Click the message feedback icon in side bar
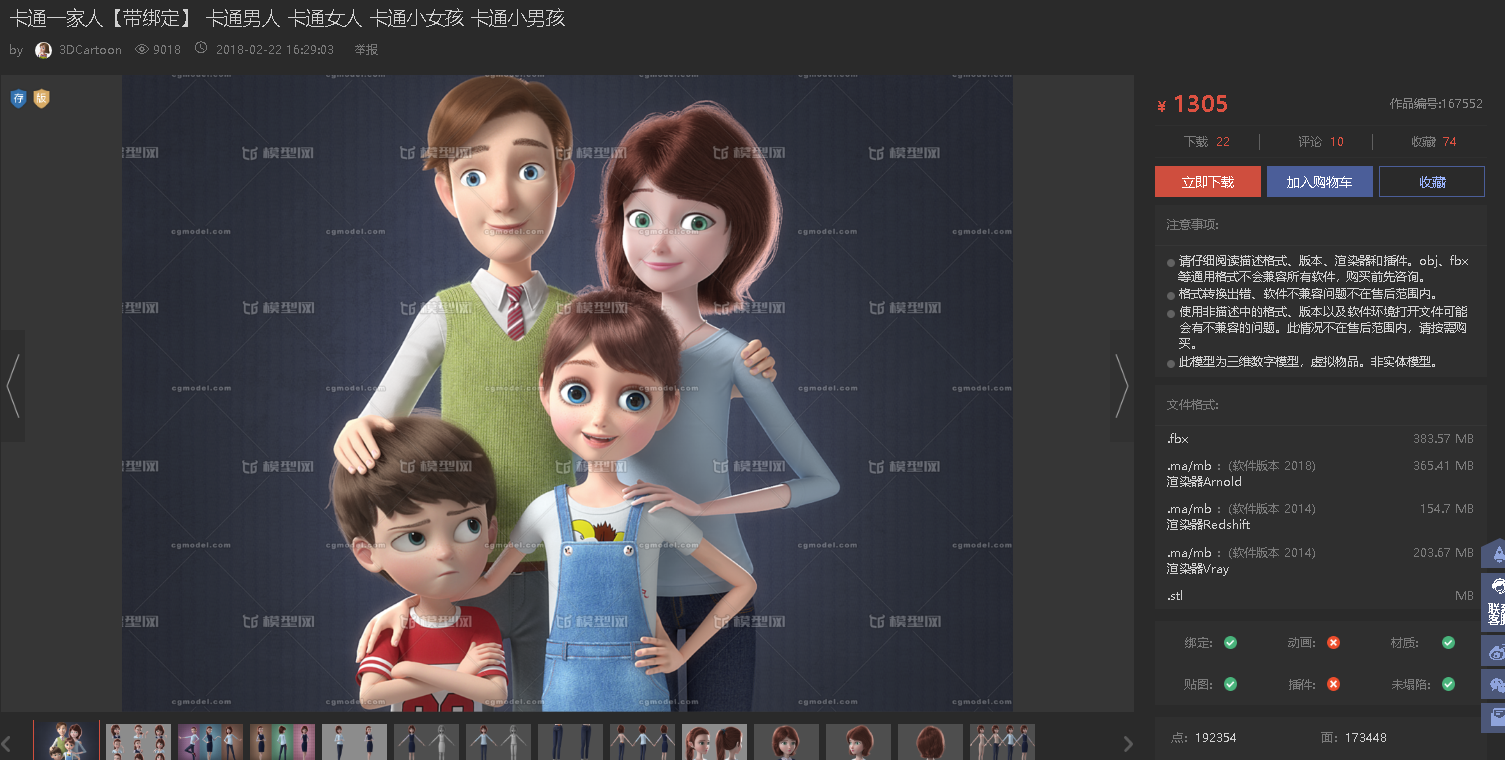This screenshot has width=1505, height=760. pyautogui.click(x=1494, y=717)
